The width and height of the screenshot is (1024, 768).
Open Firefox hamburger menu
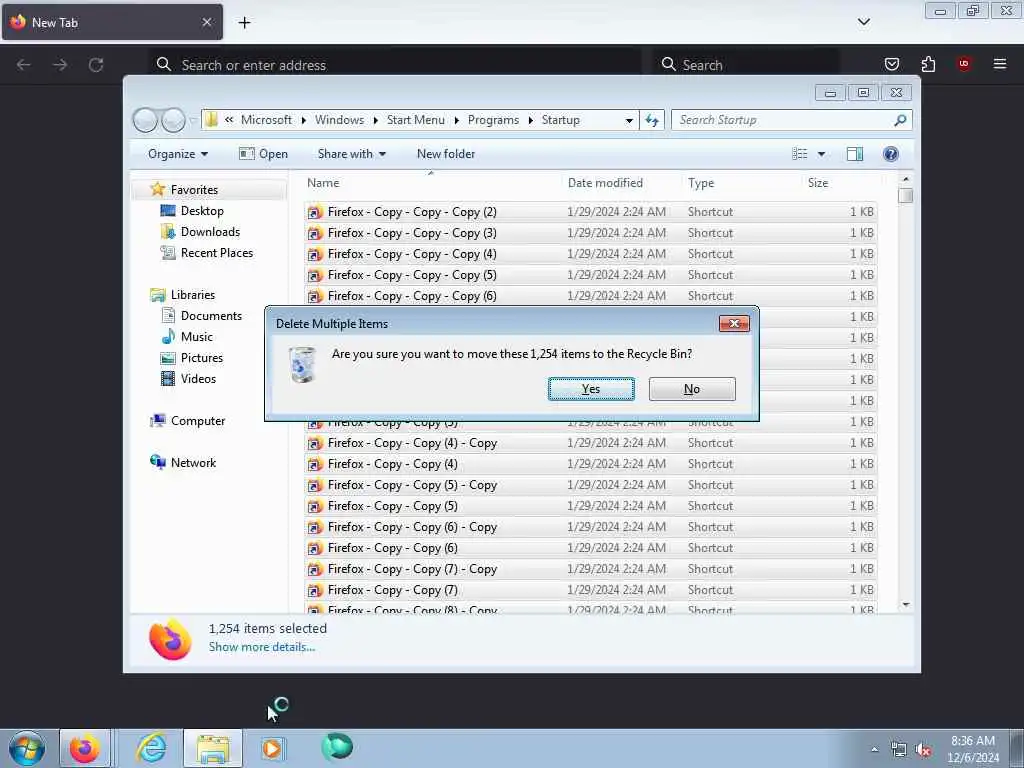click(999, 64)
